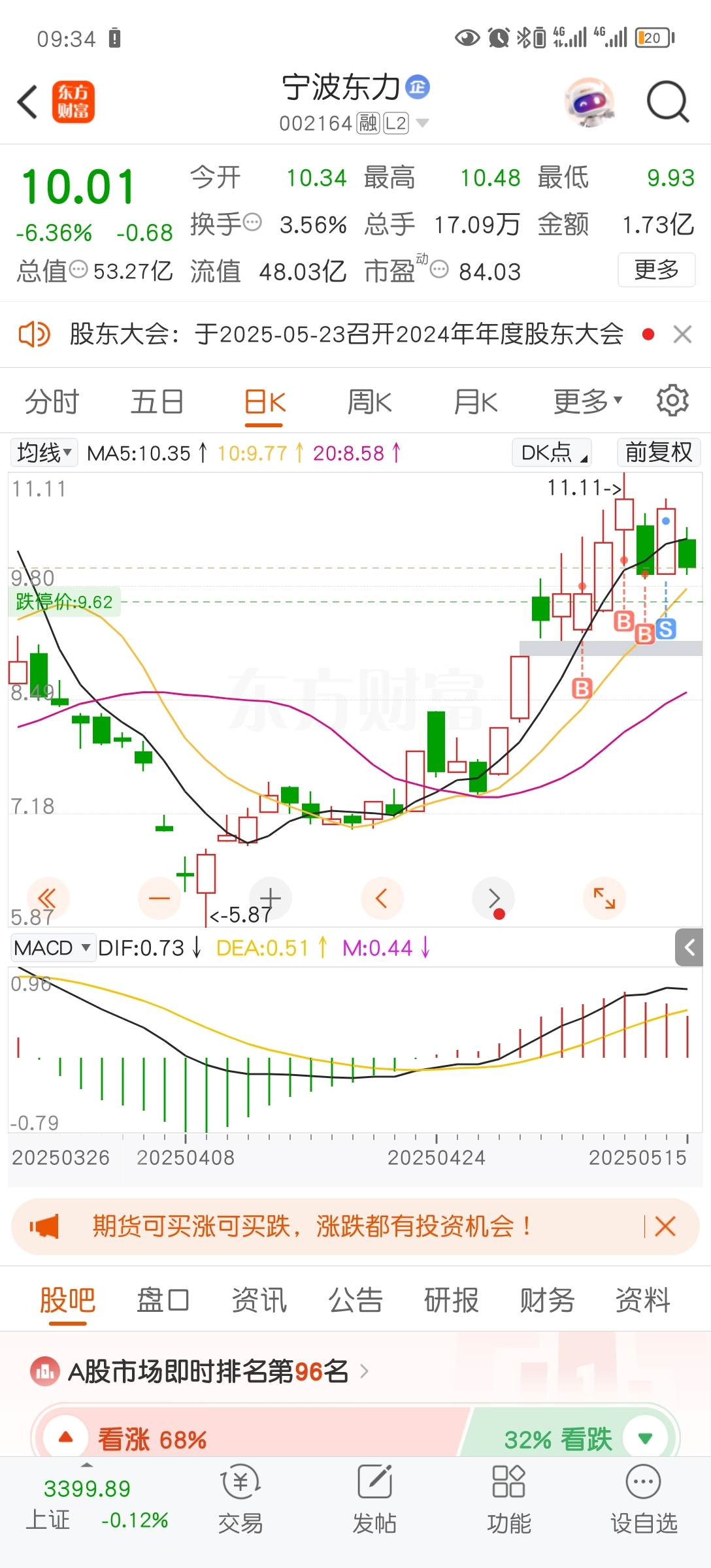Expand the DK点 dropdown
Screen dimensions: 711x1568
pyautogui.click(x=553, y=452)
